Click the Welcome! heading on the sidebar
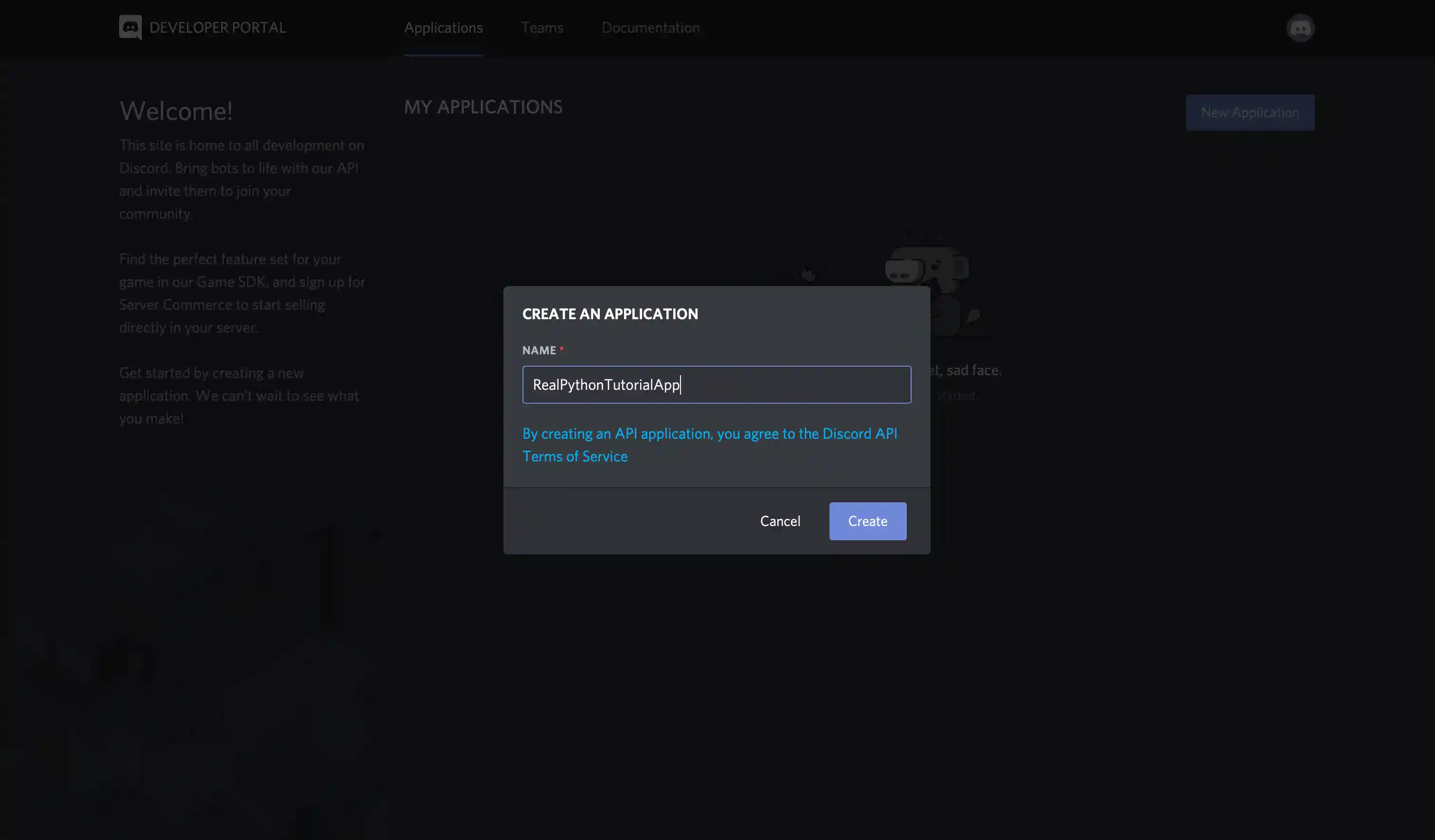Image resolution: width=1435 pixels, height=840 pixels. pos(176,111)
